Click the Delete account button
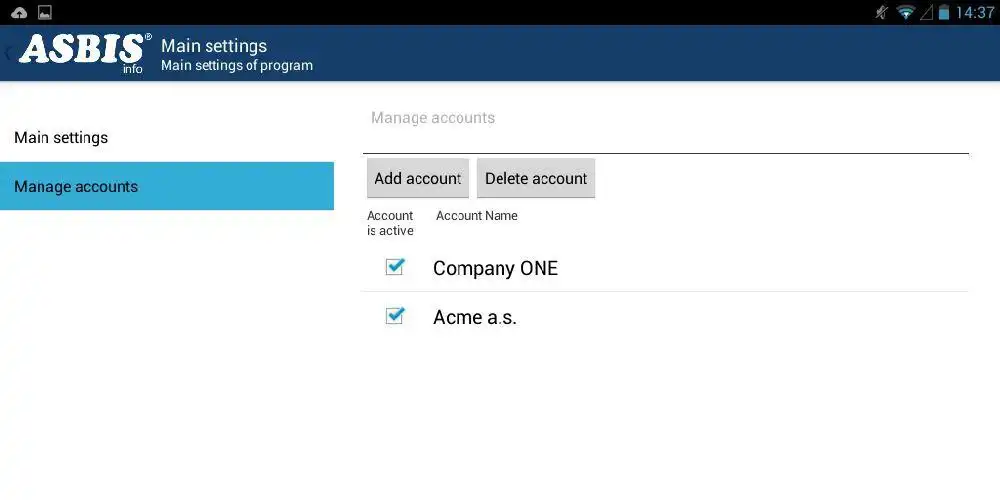 point(536,178)
